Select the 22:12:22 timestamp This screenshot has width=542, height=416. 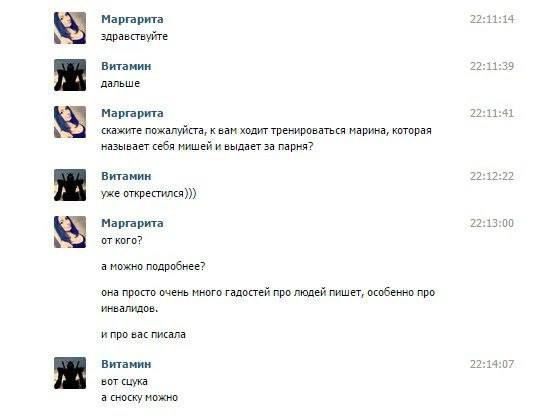coord(492,176)
